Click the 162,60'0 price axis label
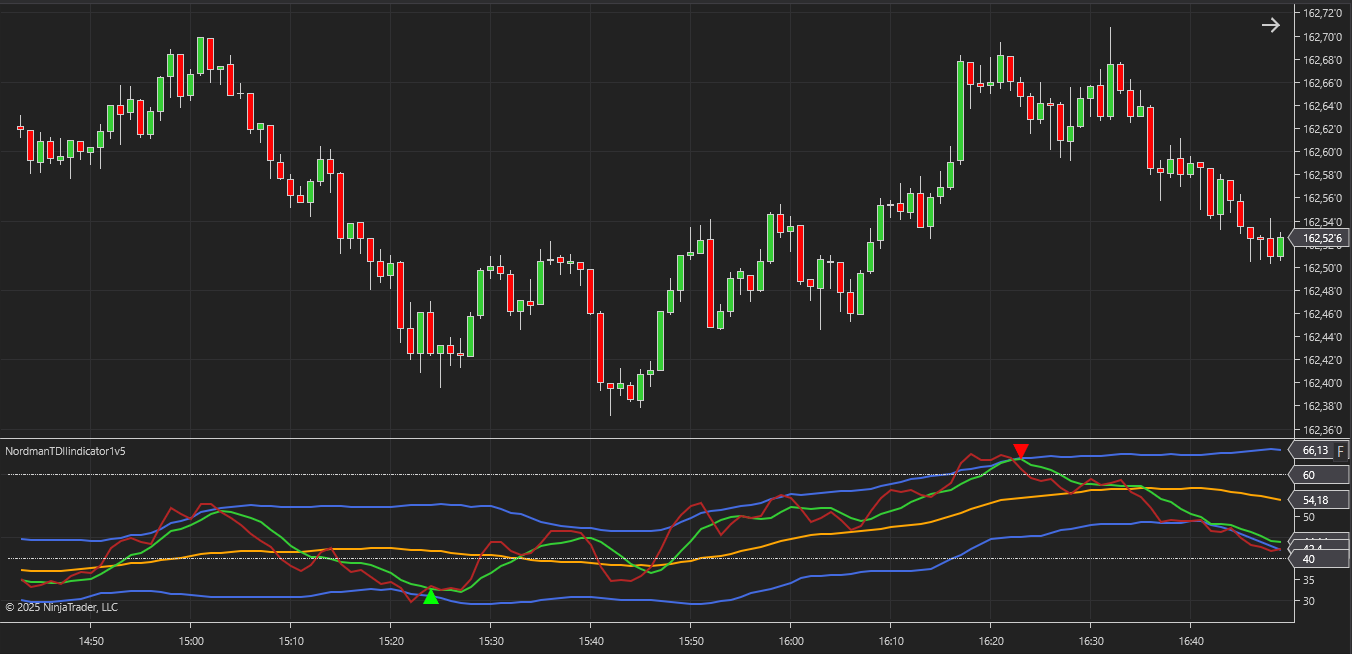The image size is (1352, 654). [1323, 152]
